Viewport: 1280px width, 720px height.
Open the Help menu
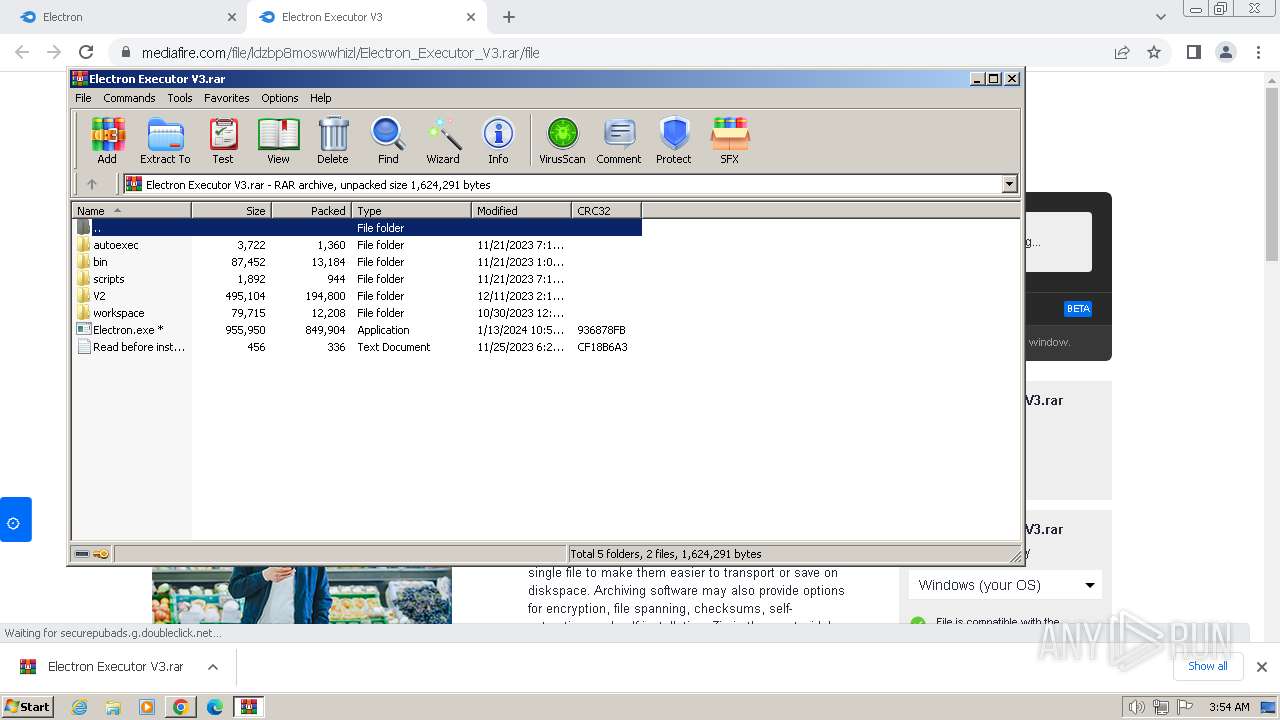click(321, 98)
